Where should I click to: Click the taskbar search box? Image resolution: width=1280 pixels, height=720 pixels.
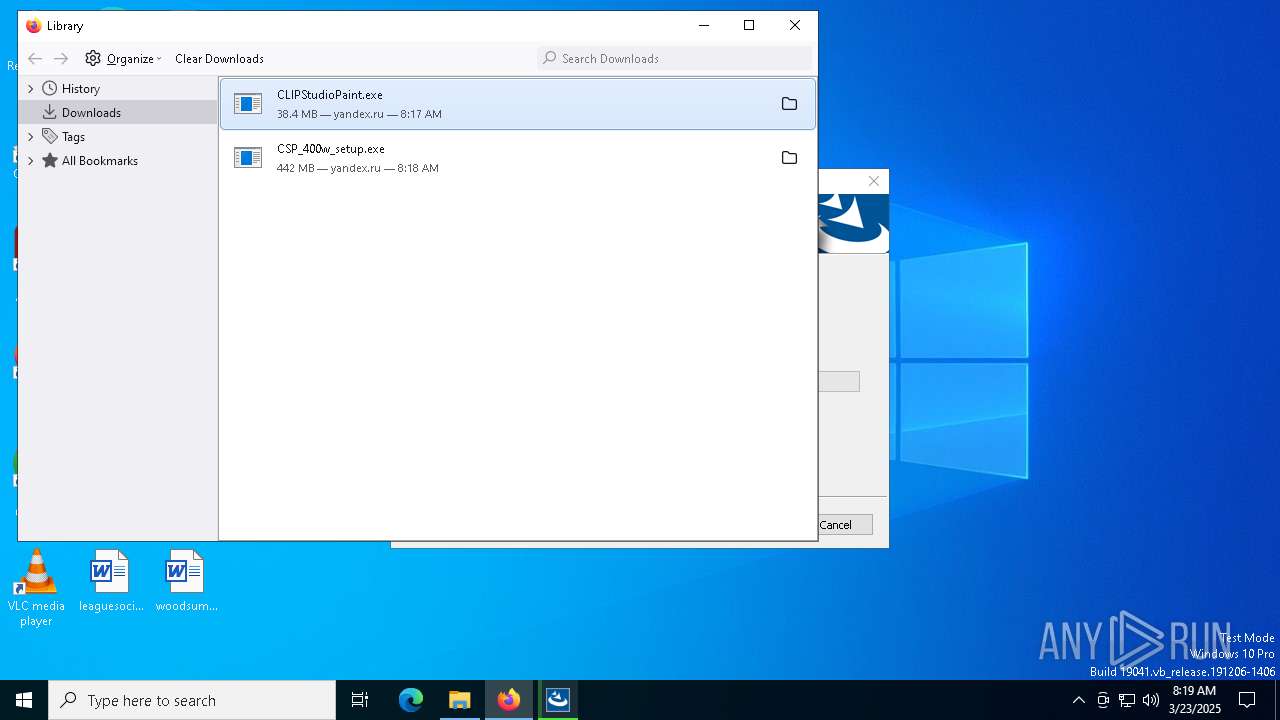click(192, 700)
